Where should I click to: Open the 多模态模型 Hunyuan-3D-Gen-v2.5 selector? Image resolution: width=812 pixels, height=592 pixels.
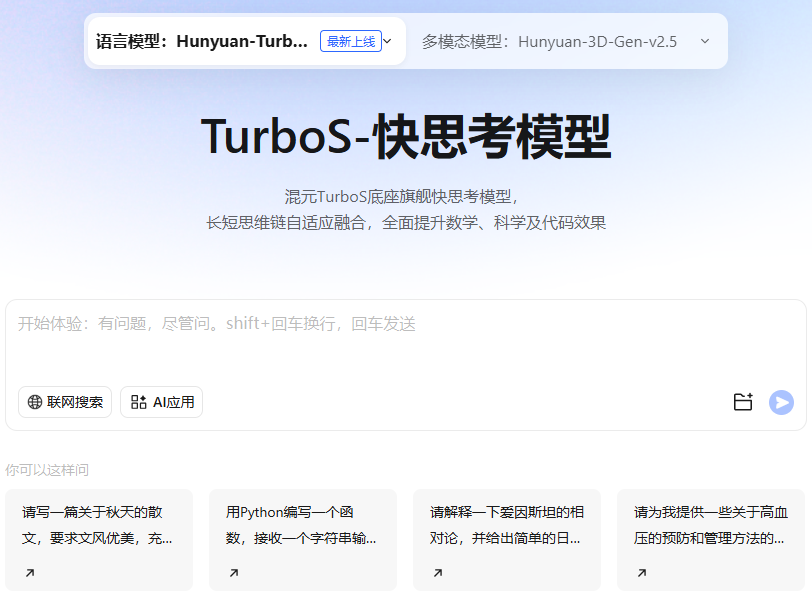pos(566,41)
